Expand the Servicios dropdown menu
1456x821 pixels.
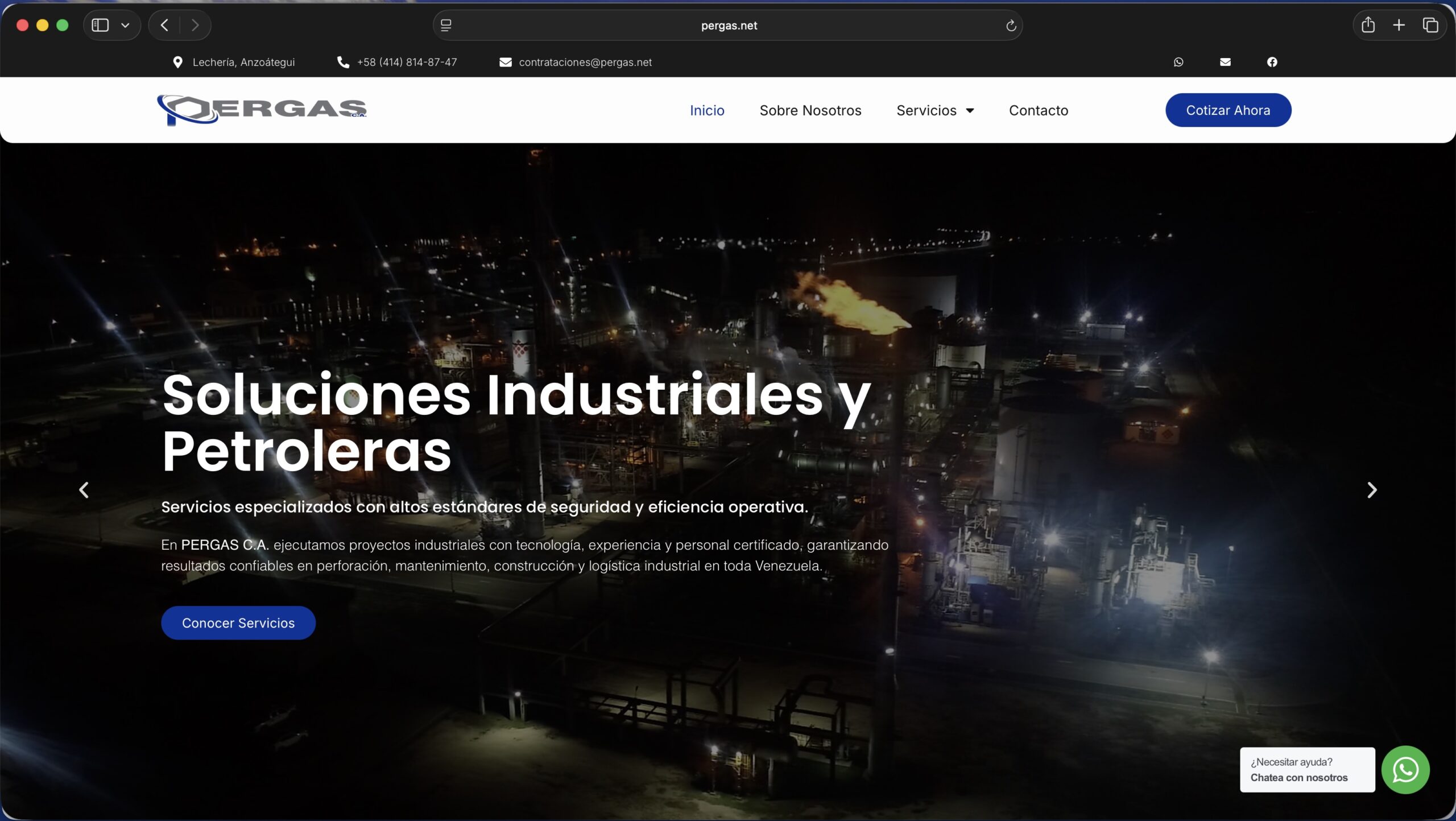tap(934, 110)
